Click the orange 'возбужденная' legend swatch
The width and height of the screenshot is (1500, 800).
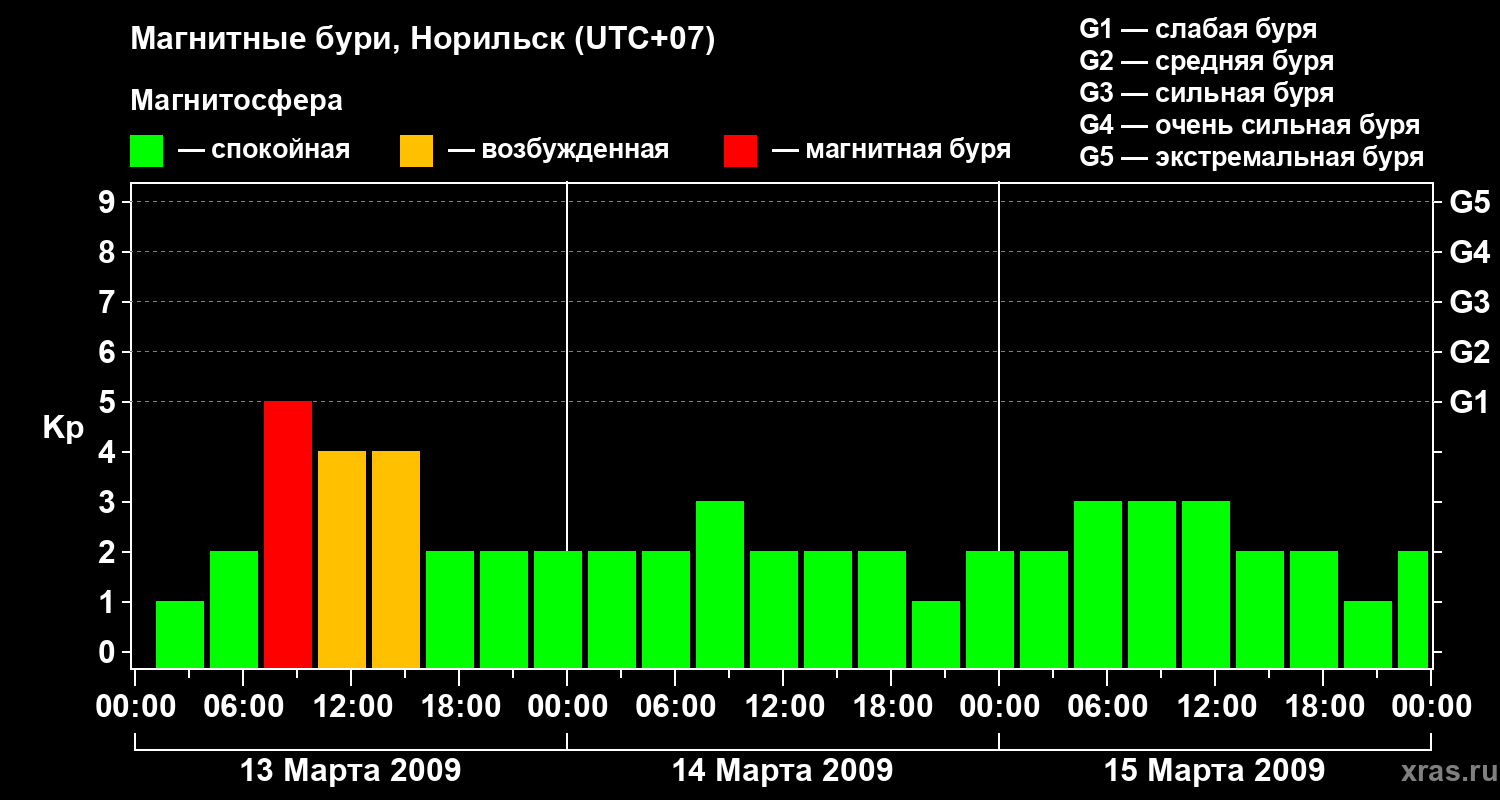(416, 151)
